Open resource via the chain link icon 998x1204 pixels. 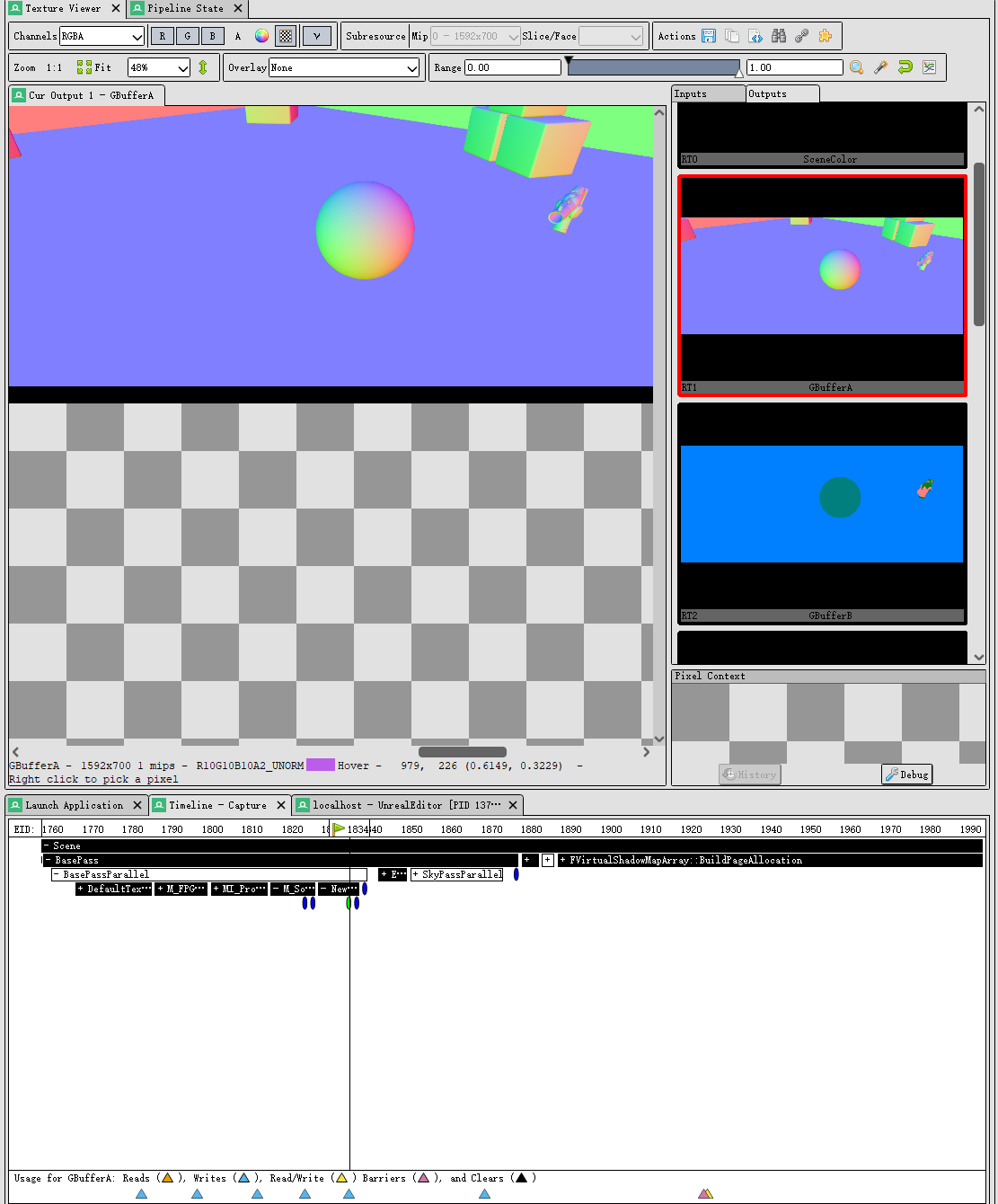click(x=801, y=36)
